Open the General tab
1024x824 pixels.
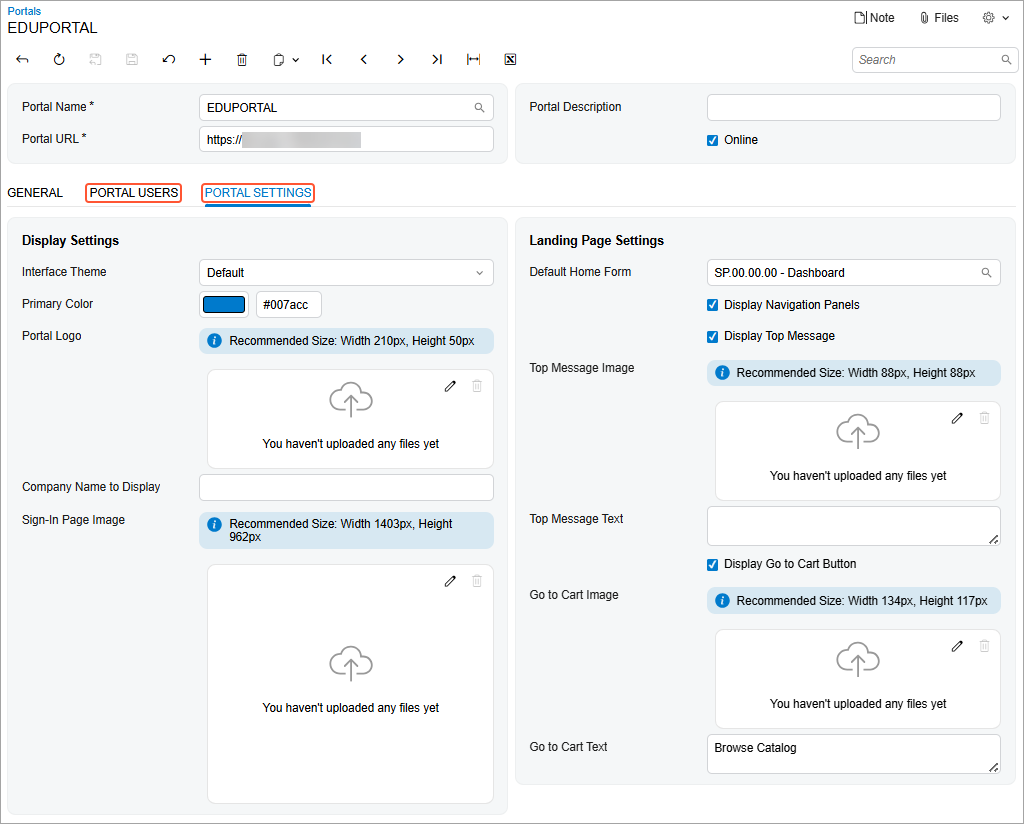point(35,193)
